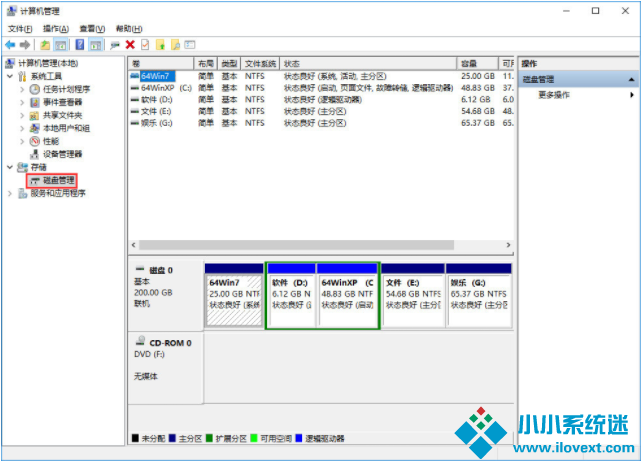Click the connect disk toolbar icon

pos(115,45)
